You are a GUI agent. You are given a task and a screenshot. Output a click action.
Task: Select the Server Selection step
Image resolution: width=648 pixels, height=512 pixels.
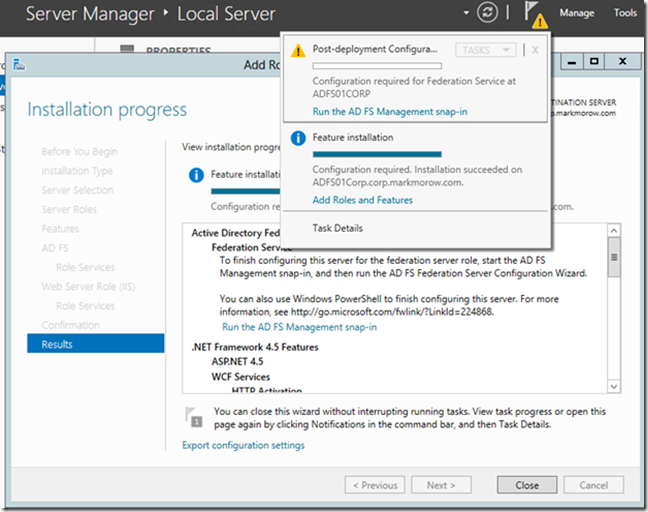pyautogui.click(x=77, y=190)
